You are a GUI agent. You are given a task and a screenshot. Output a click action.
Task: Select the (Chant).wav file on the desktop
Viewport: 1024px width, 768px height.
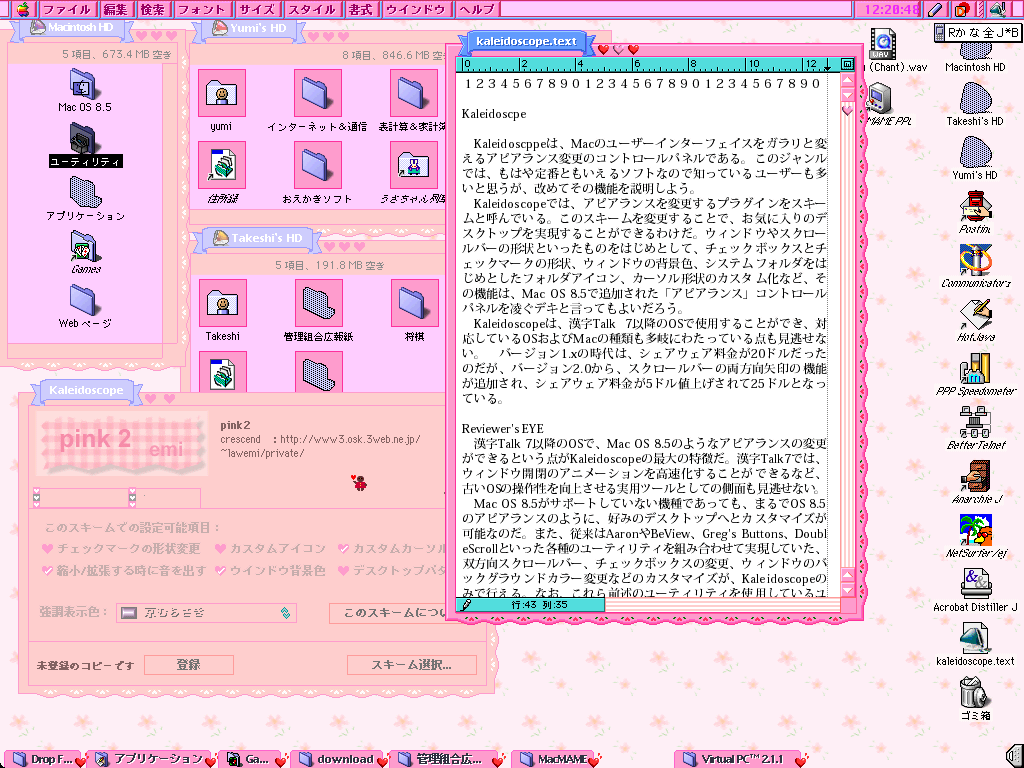[x=882, y=44]
